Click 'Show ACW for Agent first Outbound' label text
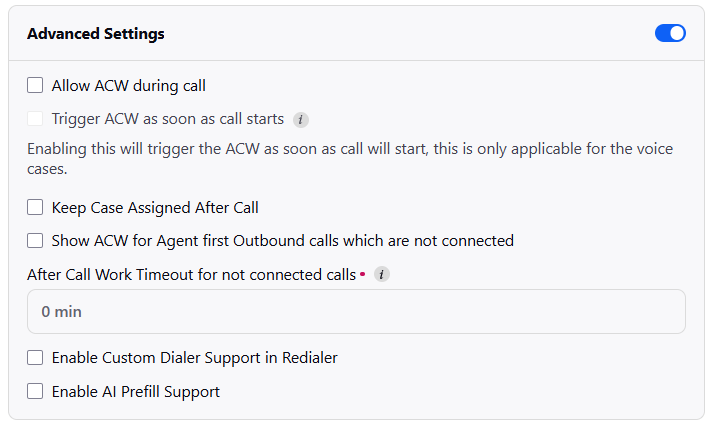This screenshot has height=426, width=716. point(283,241)
